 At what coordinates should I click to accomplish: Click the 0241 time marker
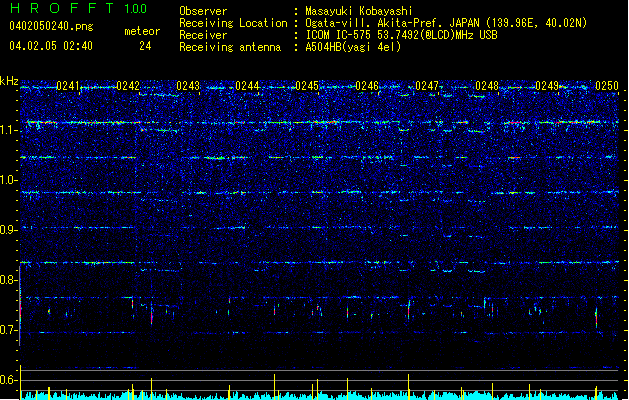68,86
